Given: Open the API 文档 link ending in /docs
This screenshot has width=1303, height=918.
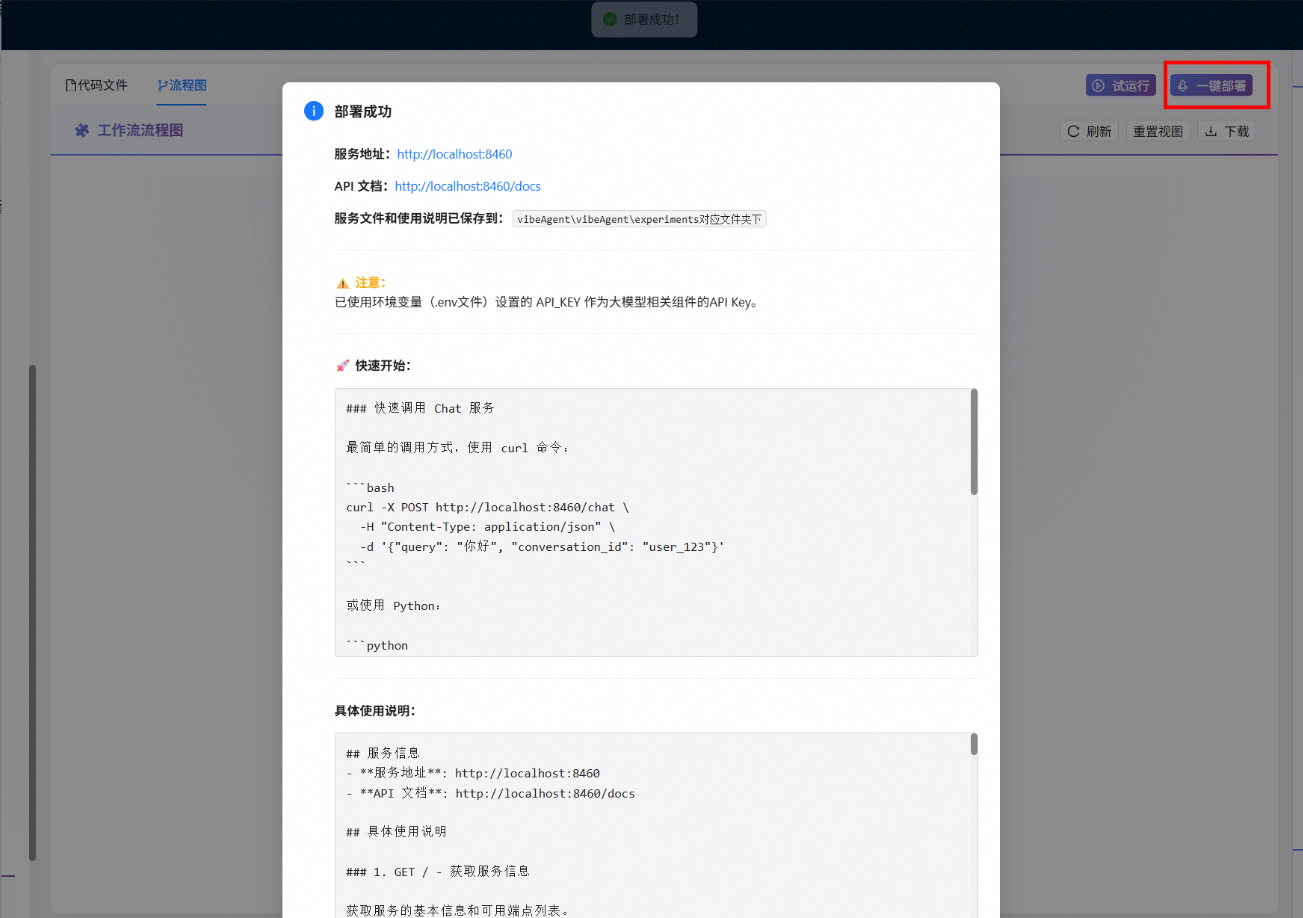Looking at the screenshot, I should 467,186.
